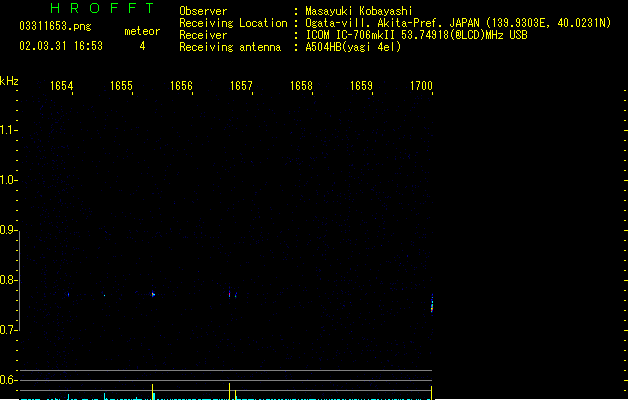Click the 1658 time axis label
The width and height of the screenshot is (629, 400).
pos(301,86)
